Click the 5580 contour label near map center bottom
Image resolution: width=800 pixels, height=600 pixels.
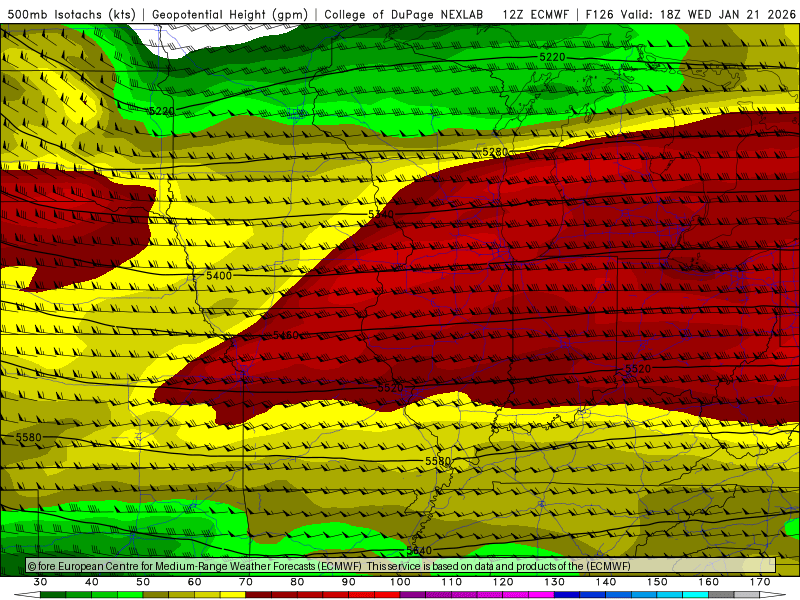[x=438, y=461]
